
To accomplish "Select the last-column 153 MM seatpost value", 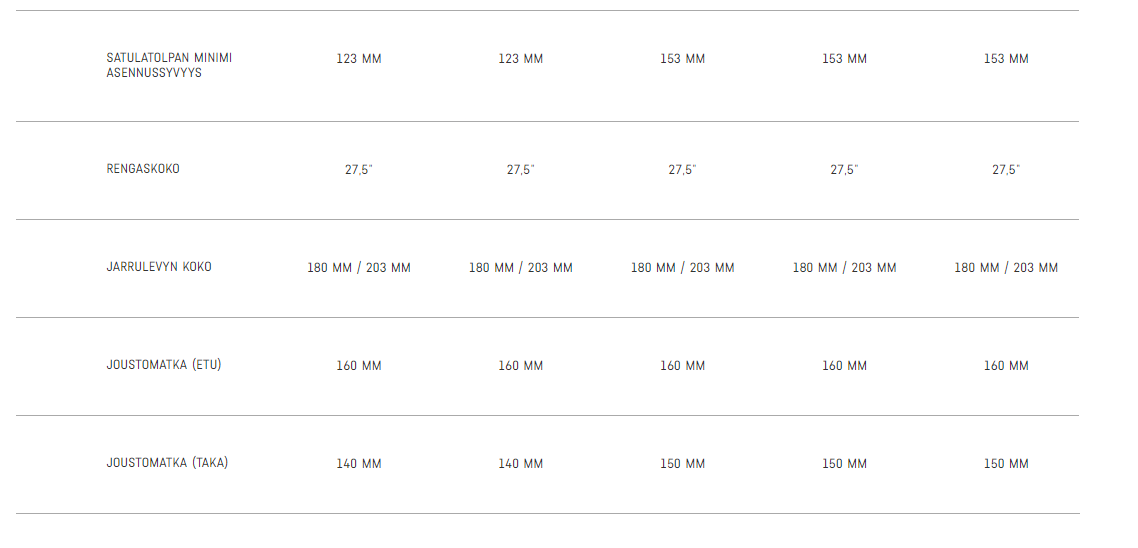I will 1006,59.
